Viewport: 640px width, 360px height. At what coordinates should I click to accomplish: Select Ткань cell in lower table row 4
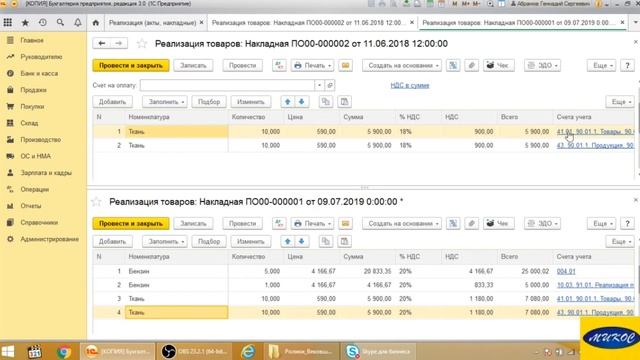[176, 312]
